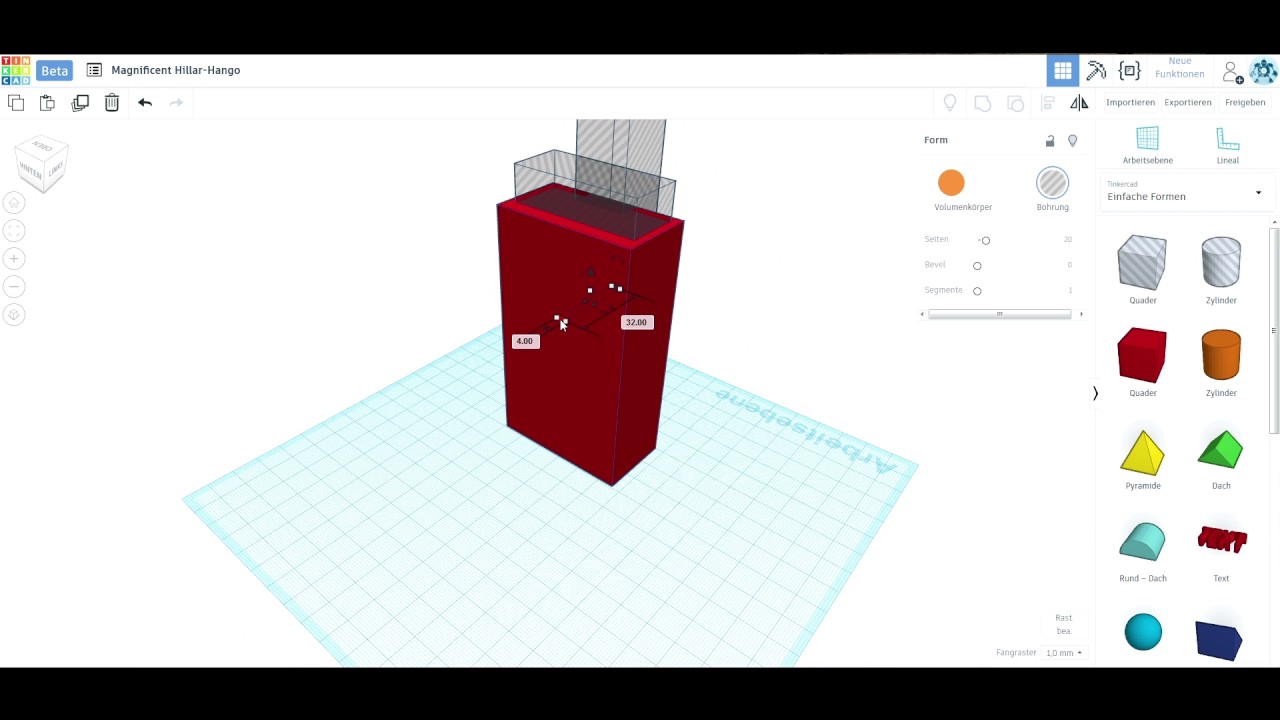The image size is (1280, 720).
Task: Click the view cube navigator
Action: [42, 163]
